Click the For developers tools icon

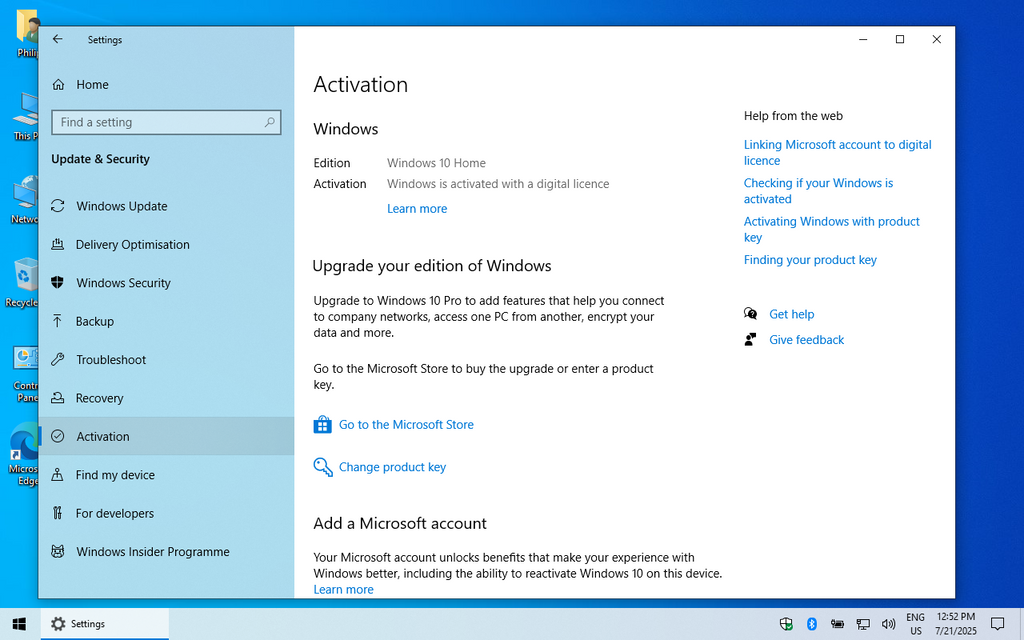pos(57,513)
